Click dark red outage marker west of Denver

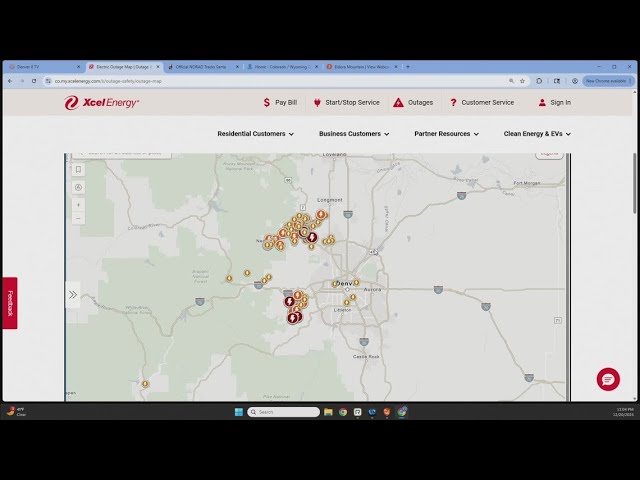click(x=289, y=302)
